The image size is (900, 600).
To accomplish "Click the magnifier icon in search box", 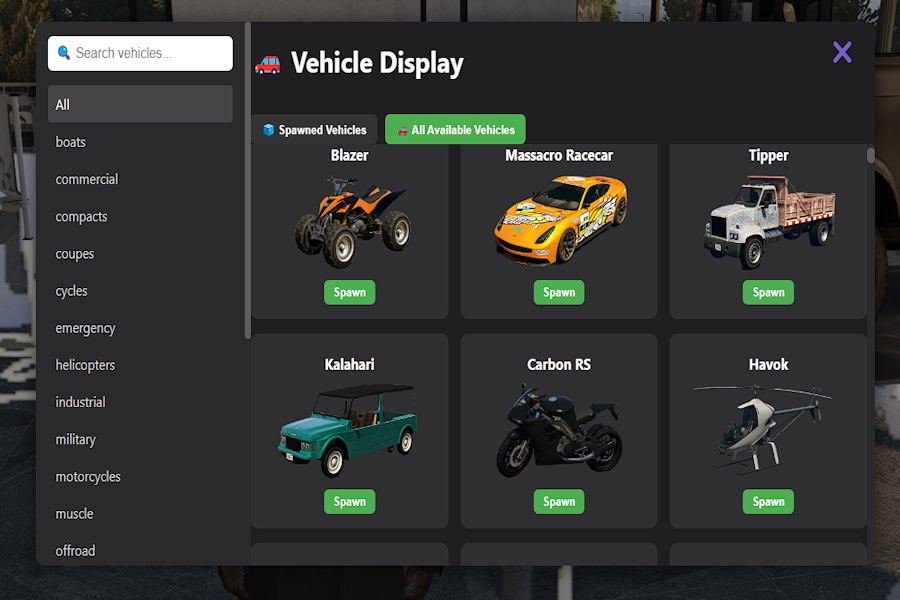I will pyautogui.click(x=64, y=53).
